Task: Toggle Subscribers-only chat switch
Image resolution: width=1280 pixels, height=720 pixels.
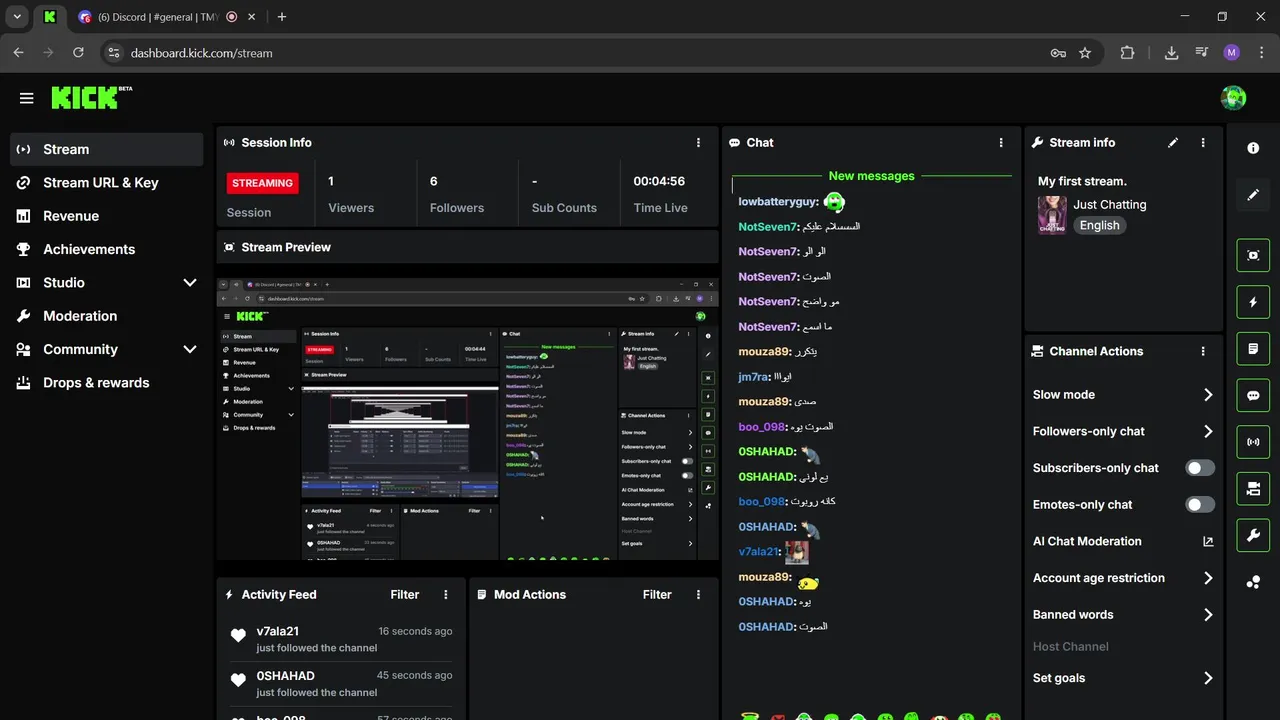Action: pyautogui.click(x=1200, y=468)
